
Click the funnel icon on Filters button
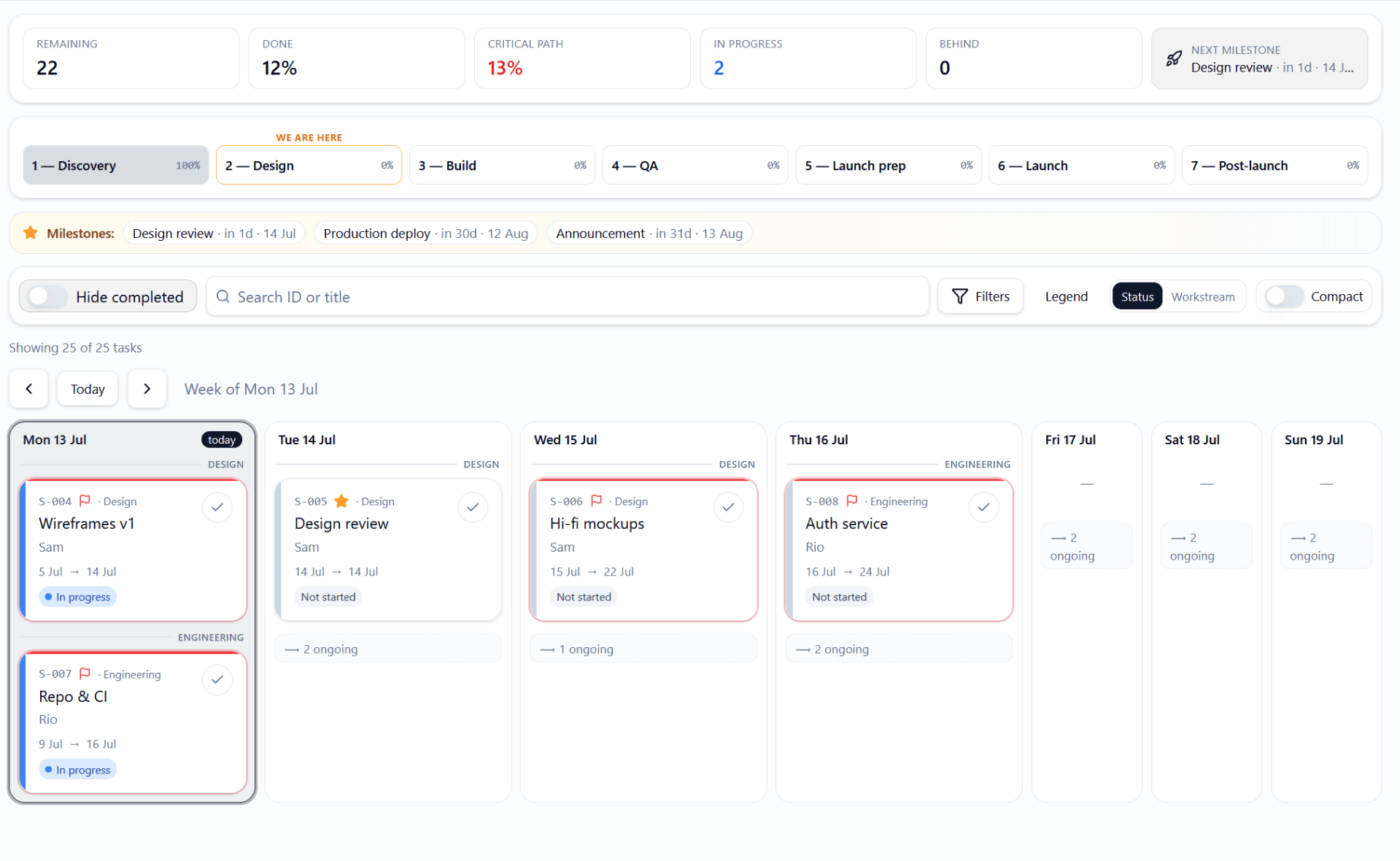coord(960,296)
